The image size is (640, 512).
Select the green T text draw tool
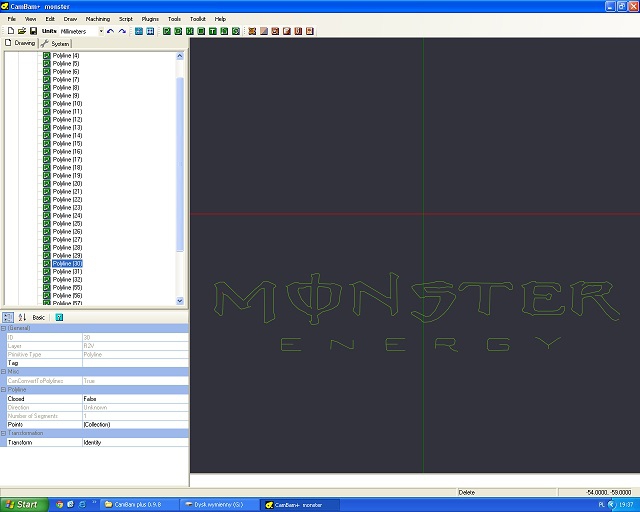(213, 31)
